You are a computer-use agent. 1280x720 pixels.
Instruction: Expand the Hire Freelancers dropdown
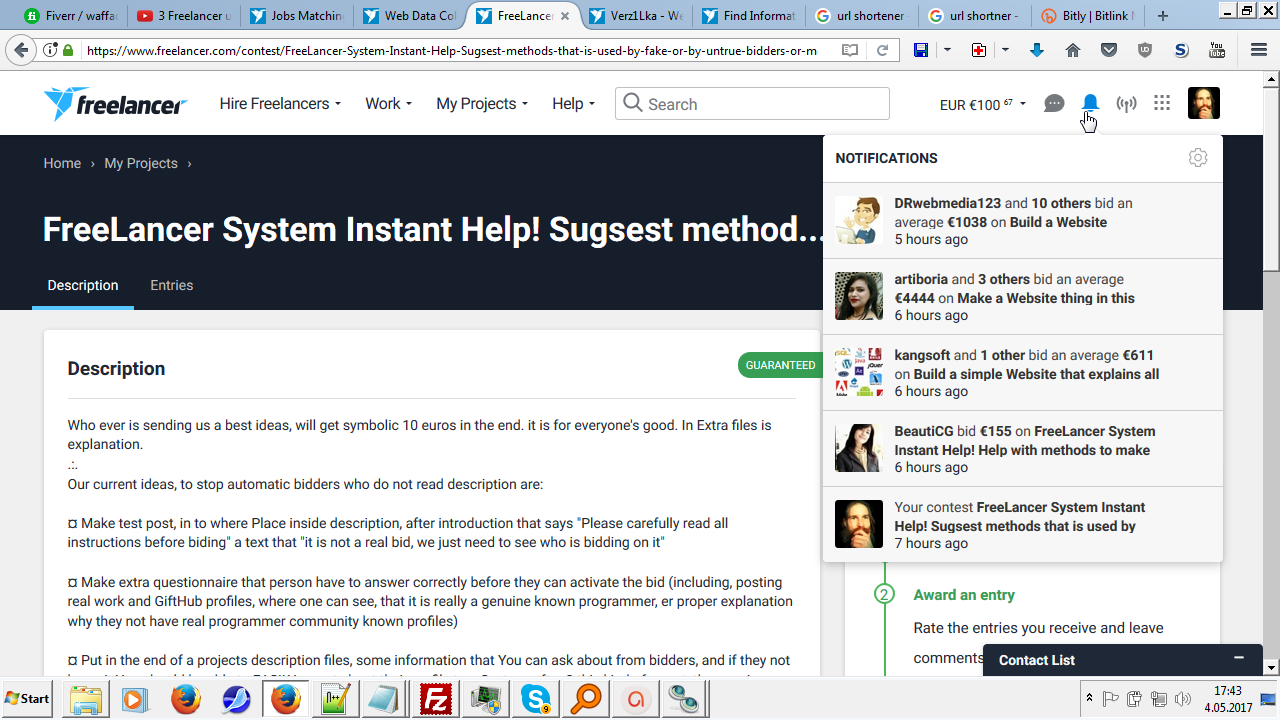coord(280,104)
